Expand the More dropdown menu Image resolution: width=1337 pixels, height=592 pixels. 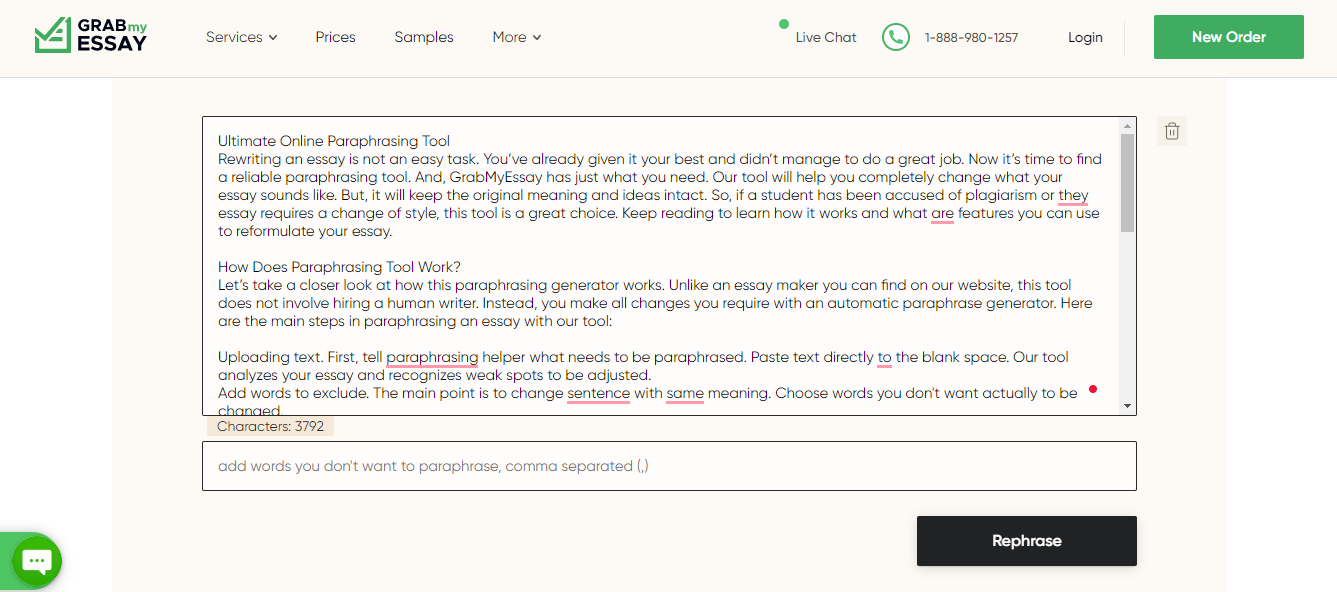pyautogui.click(x=516, y=37)
